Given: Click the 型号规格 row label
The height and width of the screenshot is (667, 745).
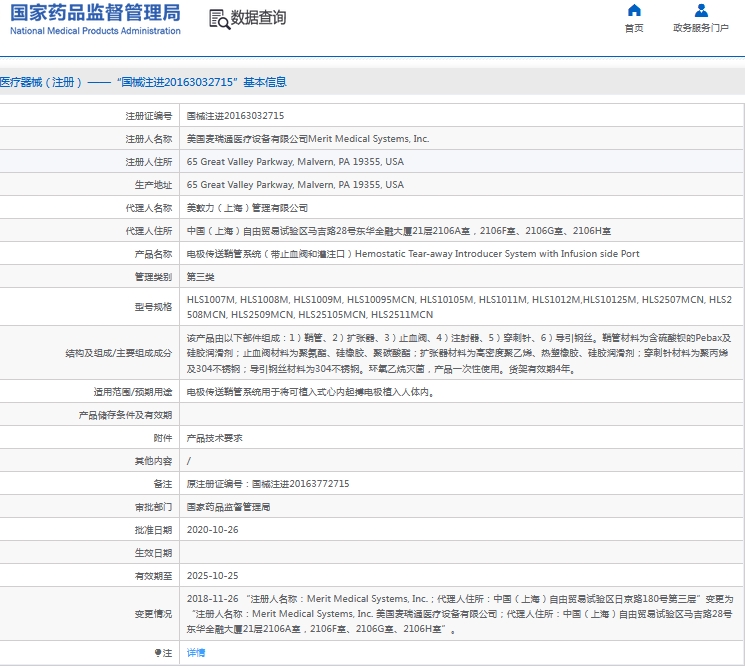Looking at the screenshot, I should pos(153,307).
